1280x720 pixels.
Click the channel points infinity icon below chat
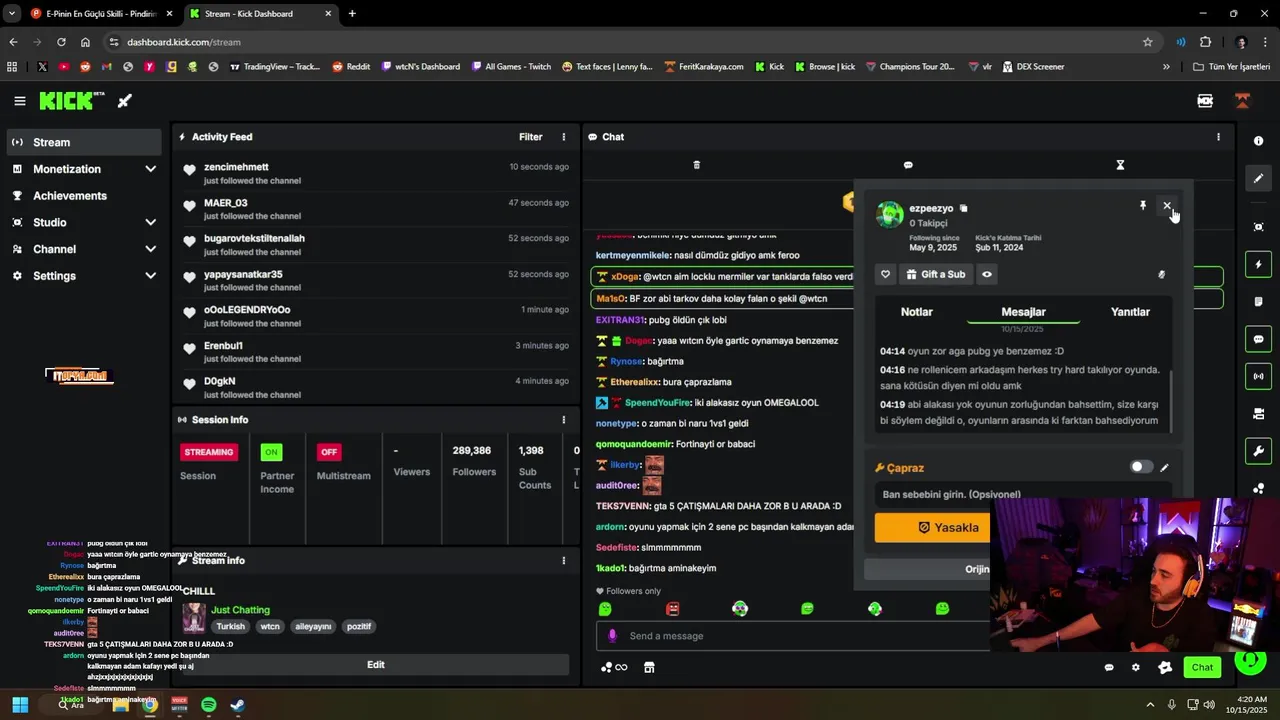click(614, 667)
